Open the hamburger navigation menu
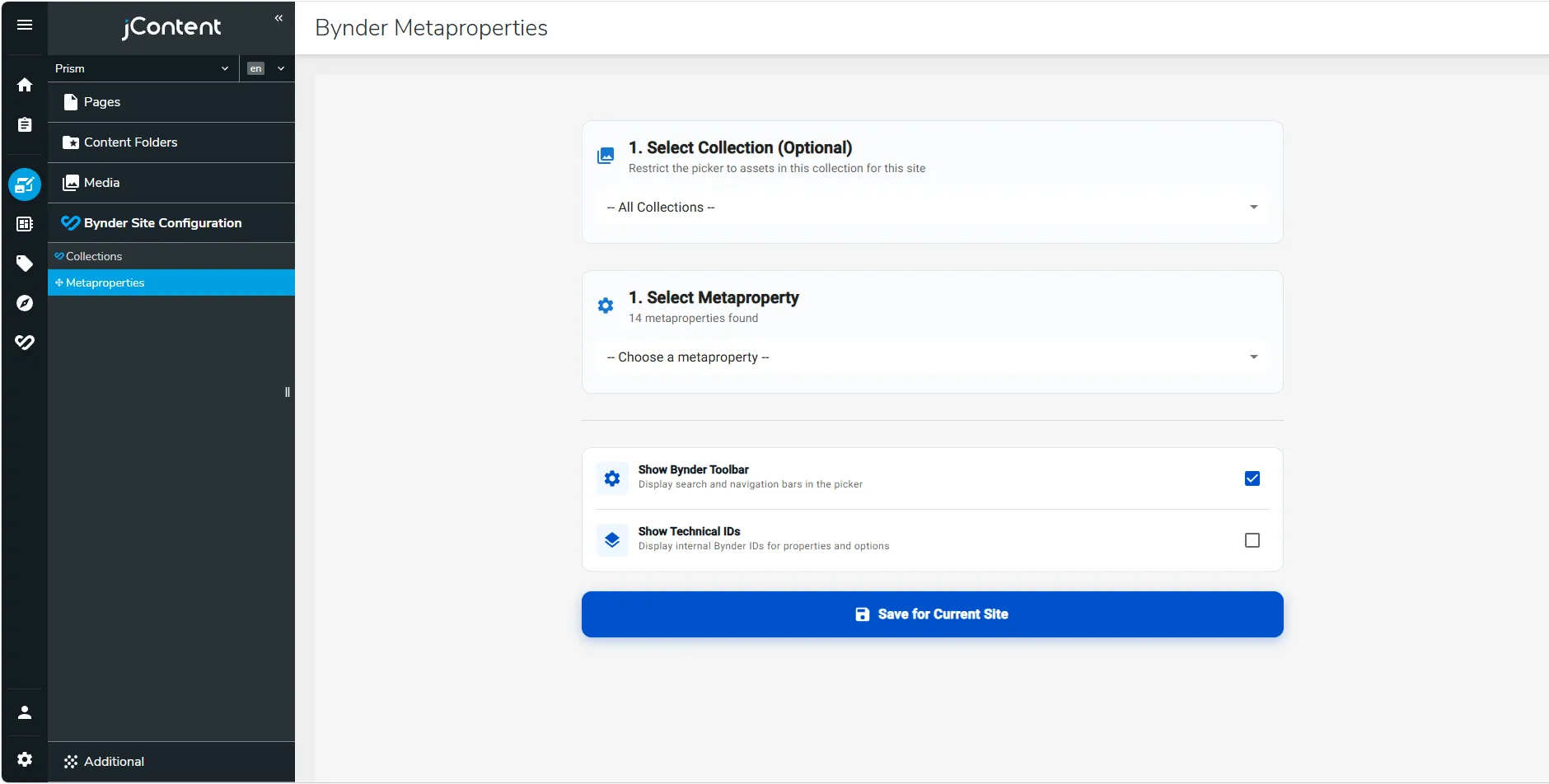This screenshot has height=784, width=1549. [x=25, y=25]
